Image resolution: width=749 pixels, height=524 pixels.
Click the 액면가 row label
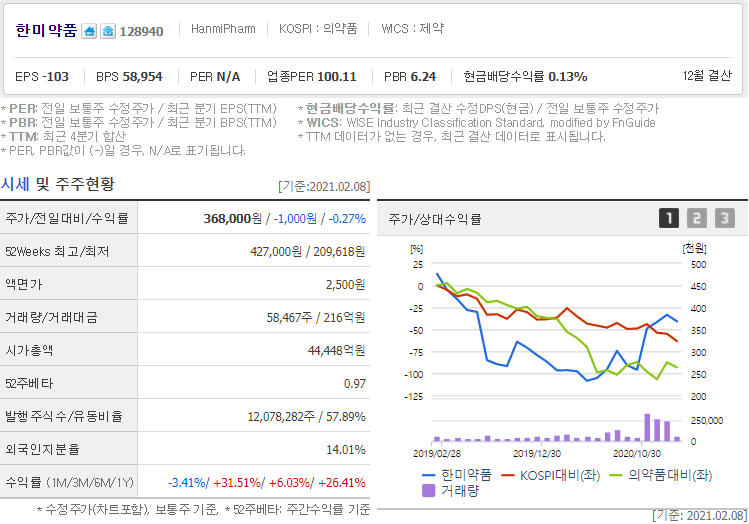point(23,285)
